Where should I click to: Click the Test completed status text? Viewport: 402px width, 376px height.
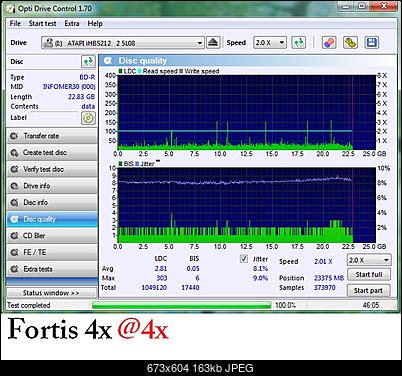point(29,305)
